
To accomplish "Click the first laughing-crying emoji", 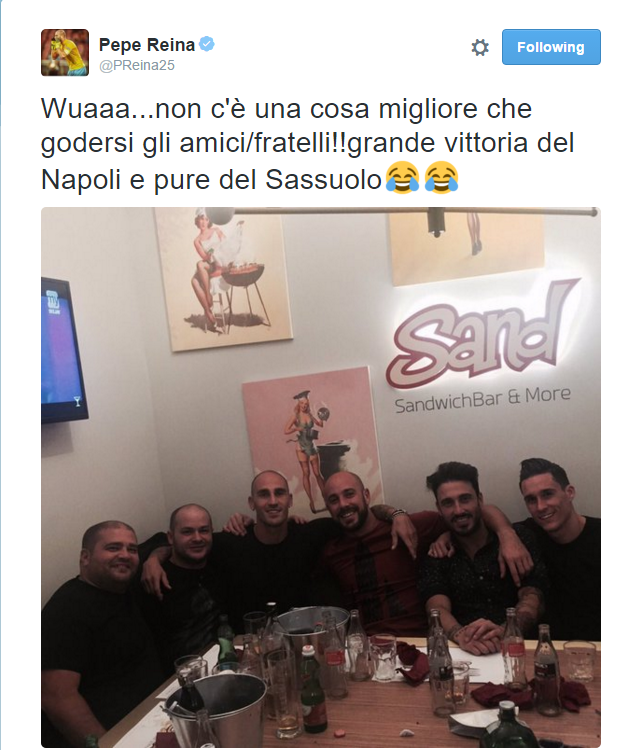I will coord(402,178).
